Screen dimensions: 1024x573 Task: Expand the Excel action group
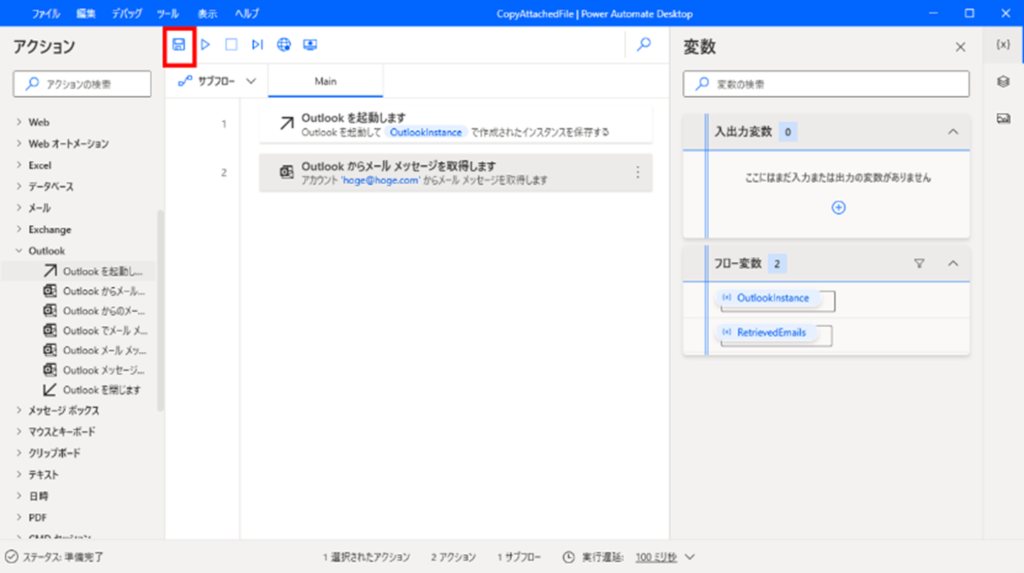[x=19, y=165]
